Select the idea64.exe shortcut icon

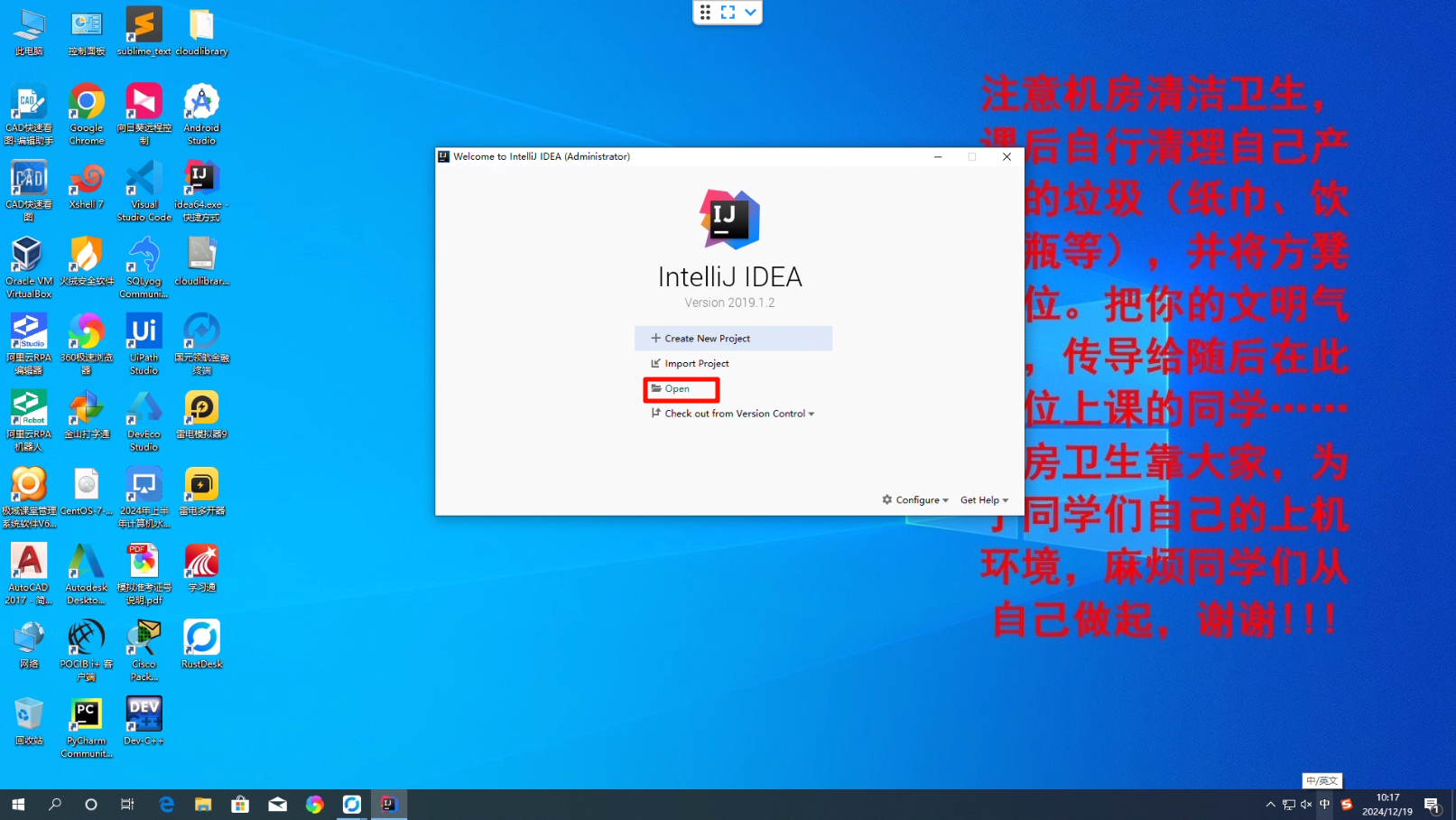(201, 191)
